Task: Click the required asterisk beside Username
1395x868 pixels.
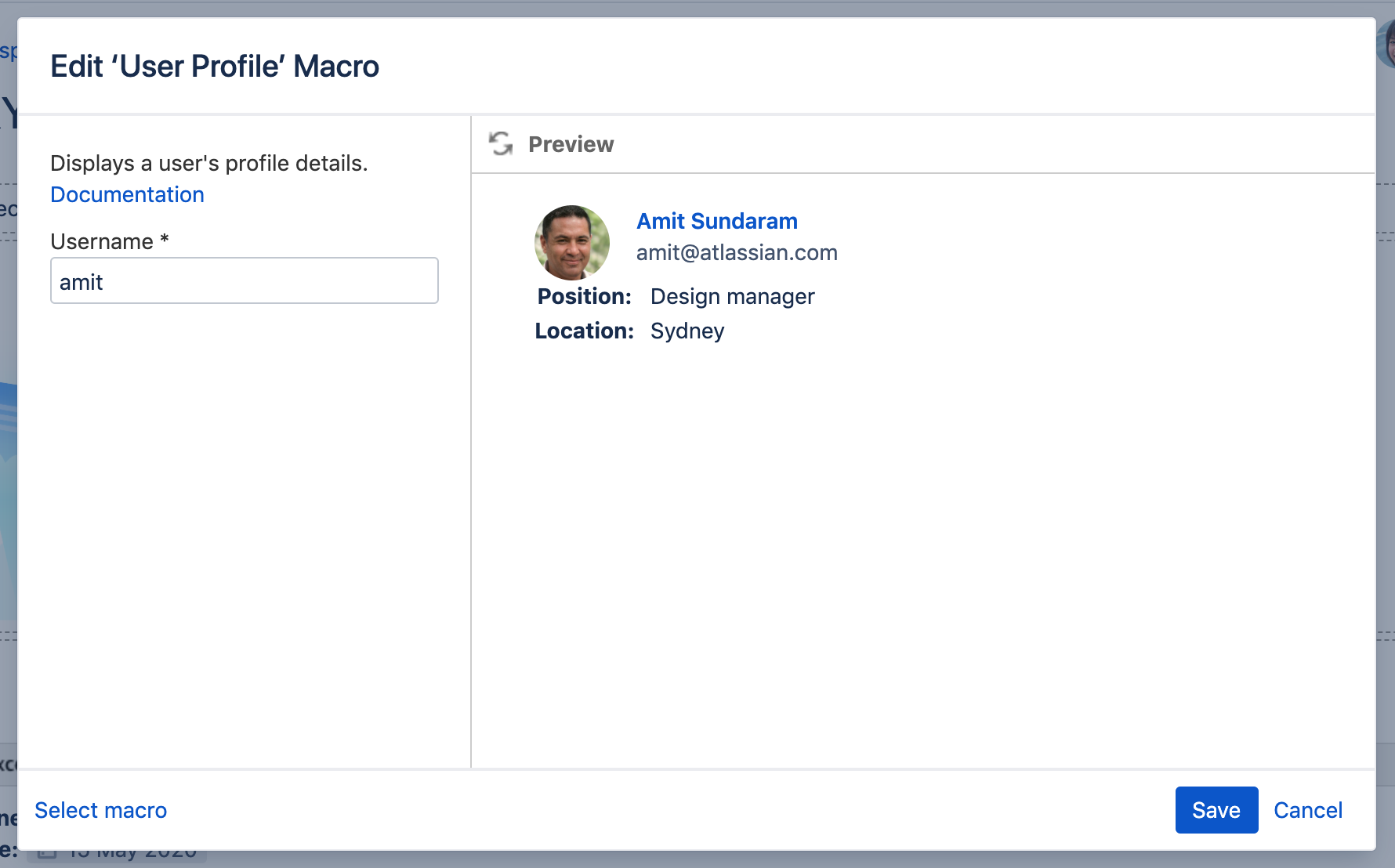Action: [x=165, y=240]
